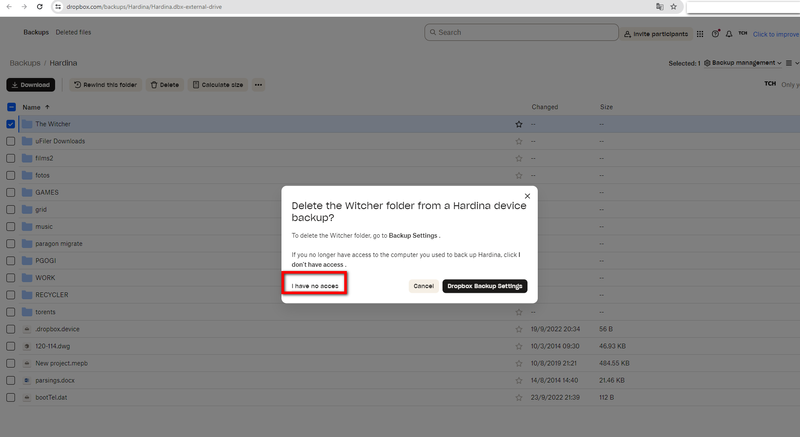Star the parsings.docx file
Viewport: 800px width, 437px height.
(519, 380)
